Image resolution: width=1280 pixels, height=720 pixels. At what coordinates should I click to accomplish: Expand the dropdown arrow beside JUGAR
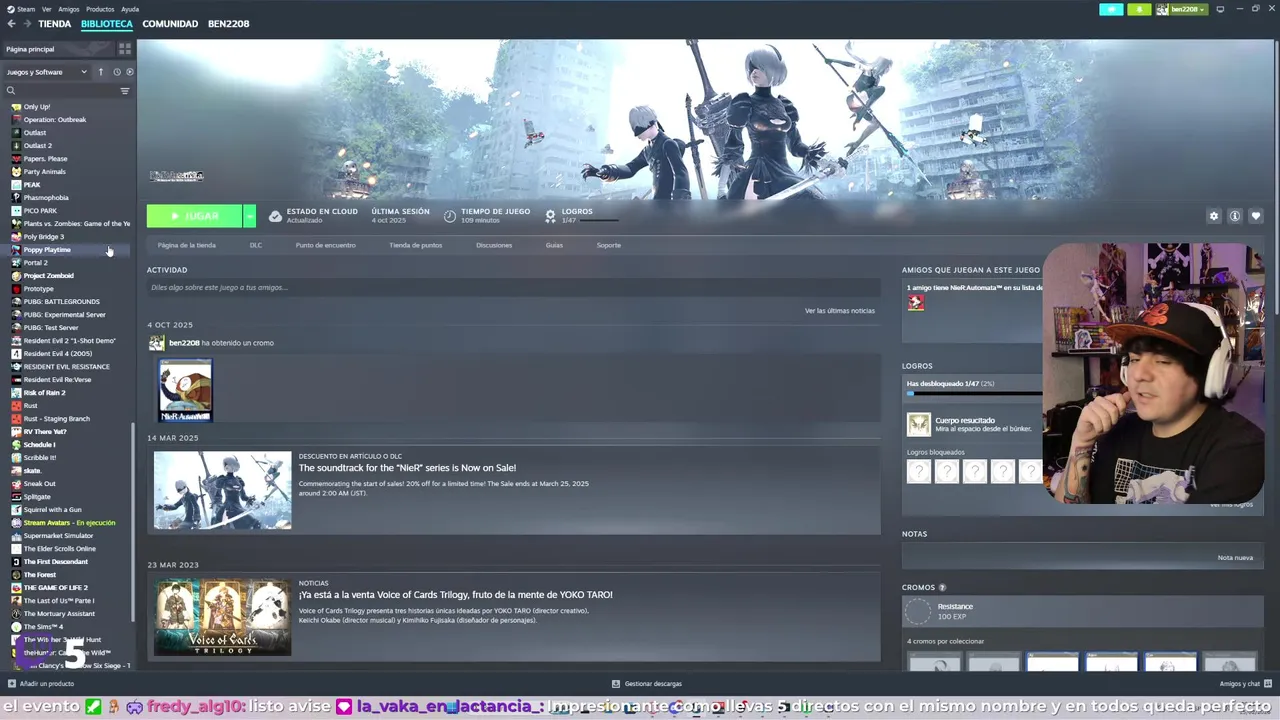[249, 216]
